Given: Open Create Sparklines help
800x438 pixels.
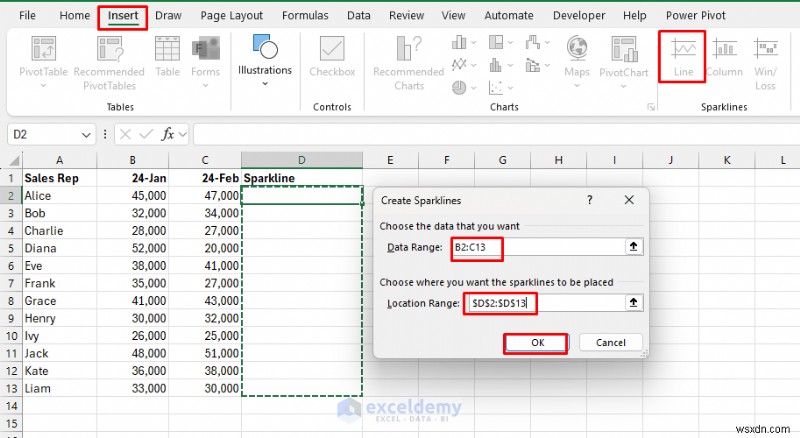Looking at the screenshot, I should point(590,200).
